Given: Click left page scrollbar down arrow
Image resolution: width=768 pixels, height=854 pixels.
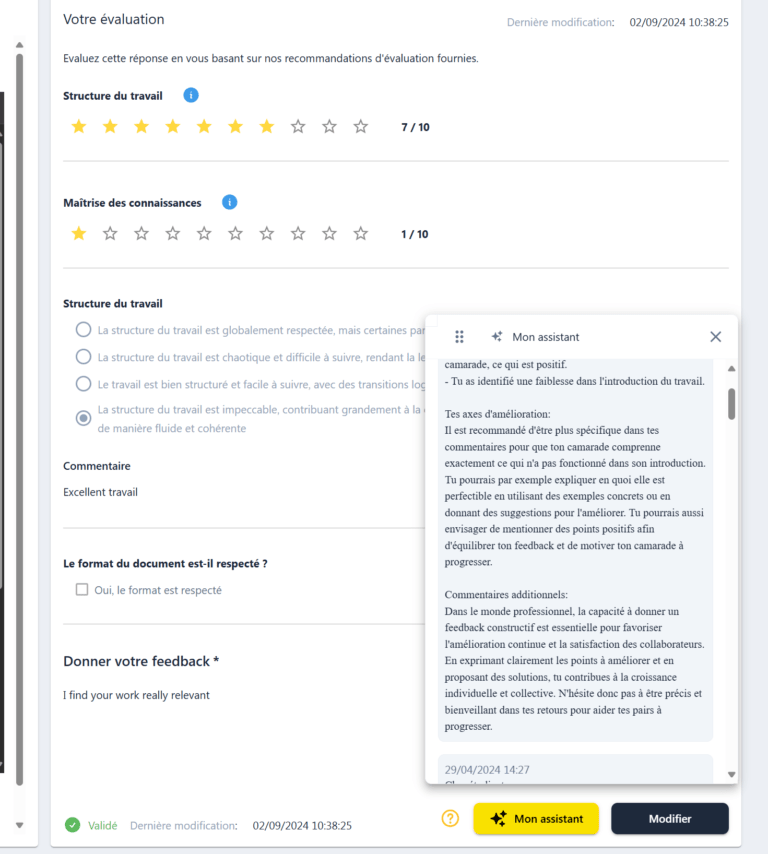Looking at the screenshot, I should click(x=20, y=825).
